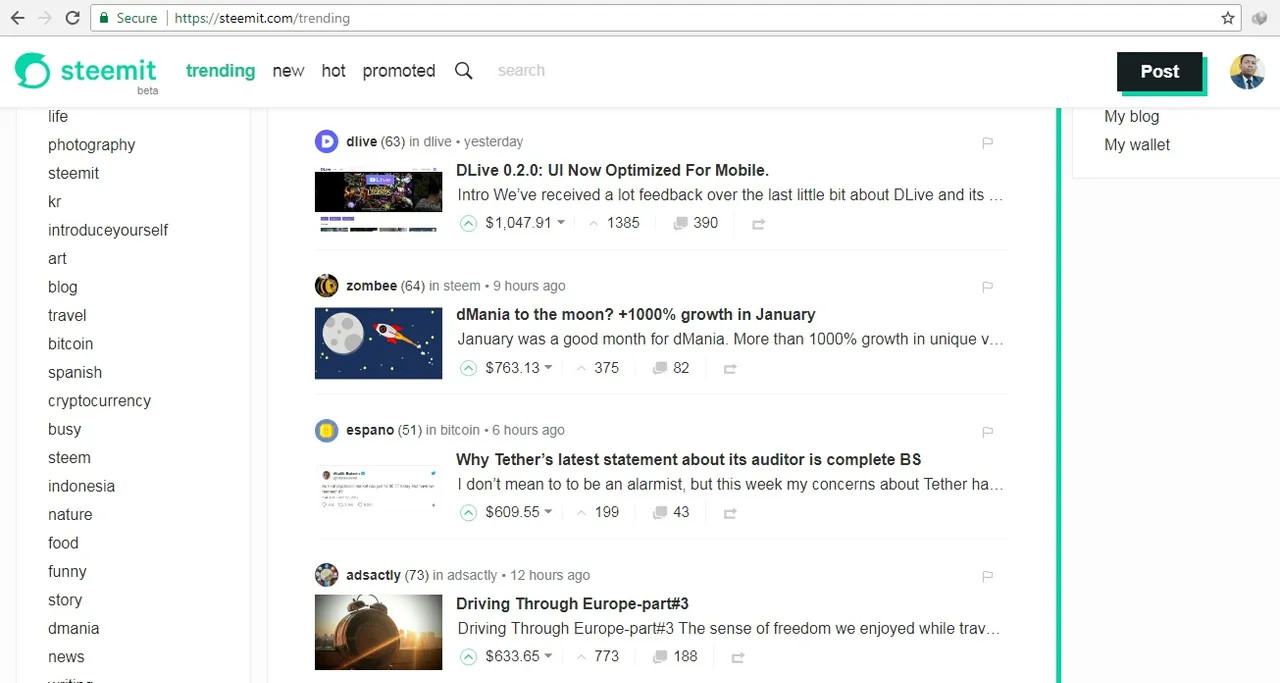Image resolution: width=1280 pixels, height=683 pixels.
Task: Flag the dlive post
Action: [987, 143]
